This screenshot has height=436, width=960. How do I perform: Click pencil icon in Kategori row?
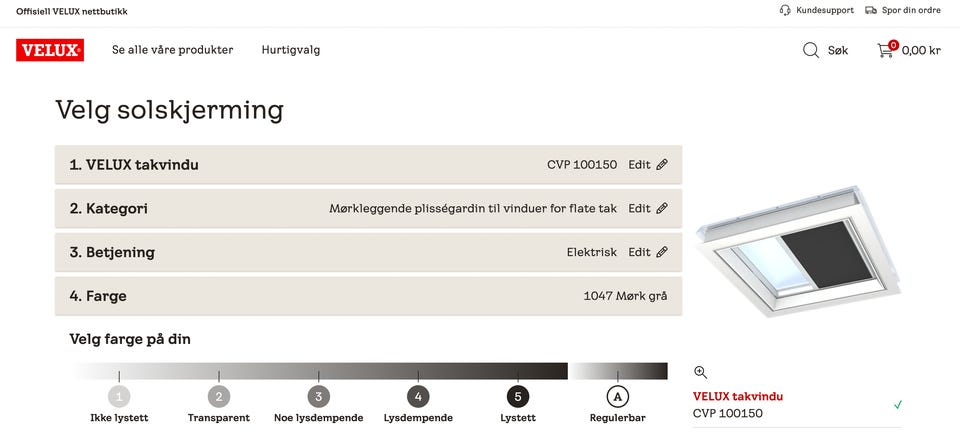tap(662, 209)
